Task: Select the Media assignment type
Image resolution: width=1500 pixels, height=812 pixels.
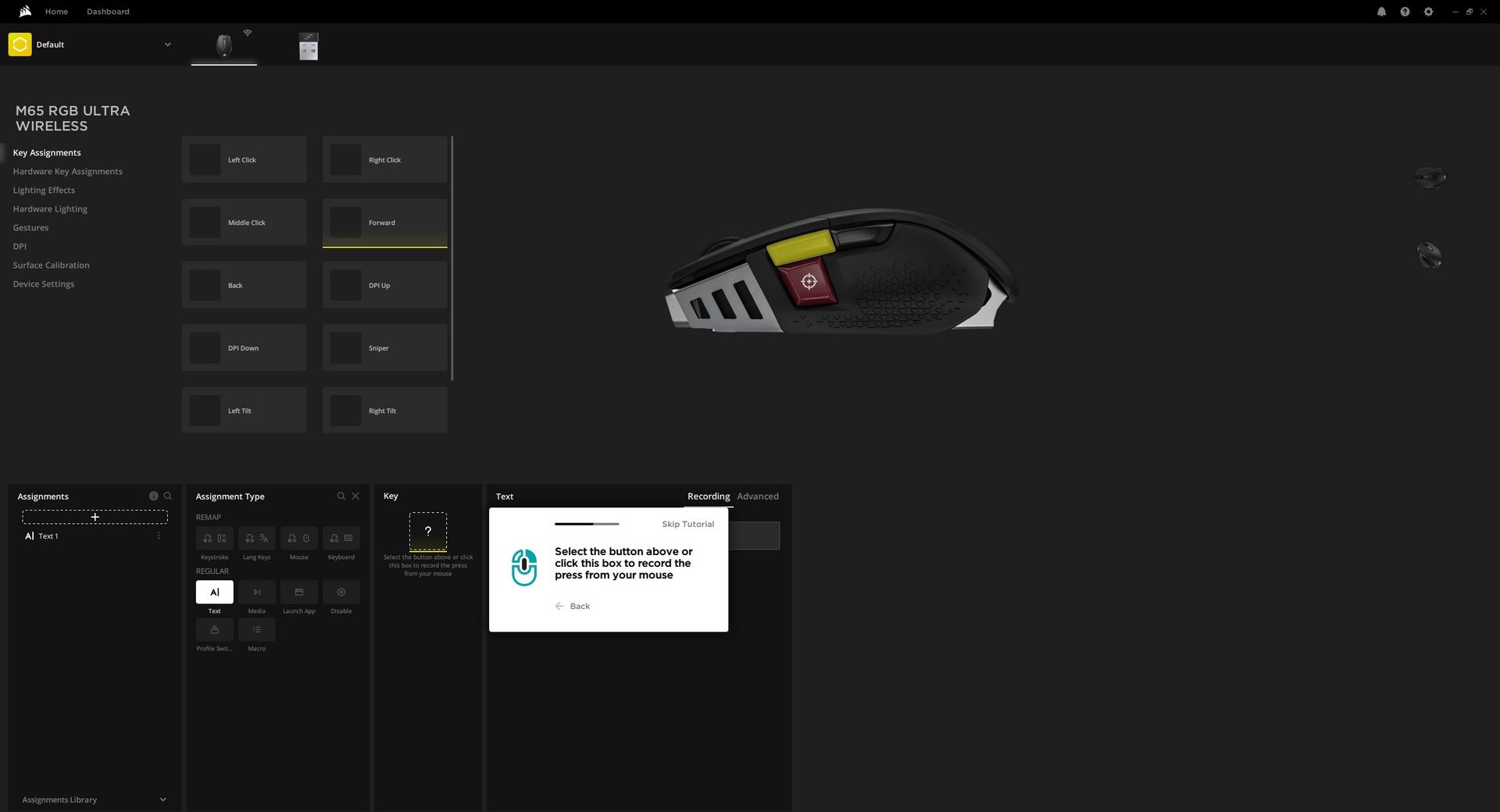Action: pyautogui.click(x=256, y=592)
